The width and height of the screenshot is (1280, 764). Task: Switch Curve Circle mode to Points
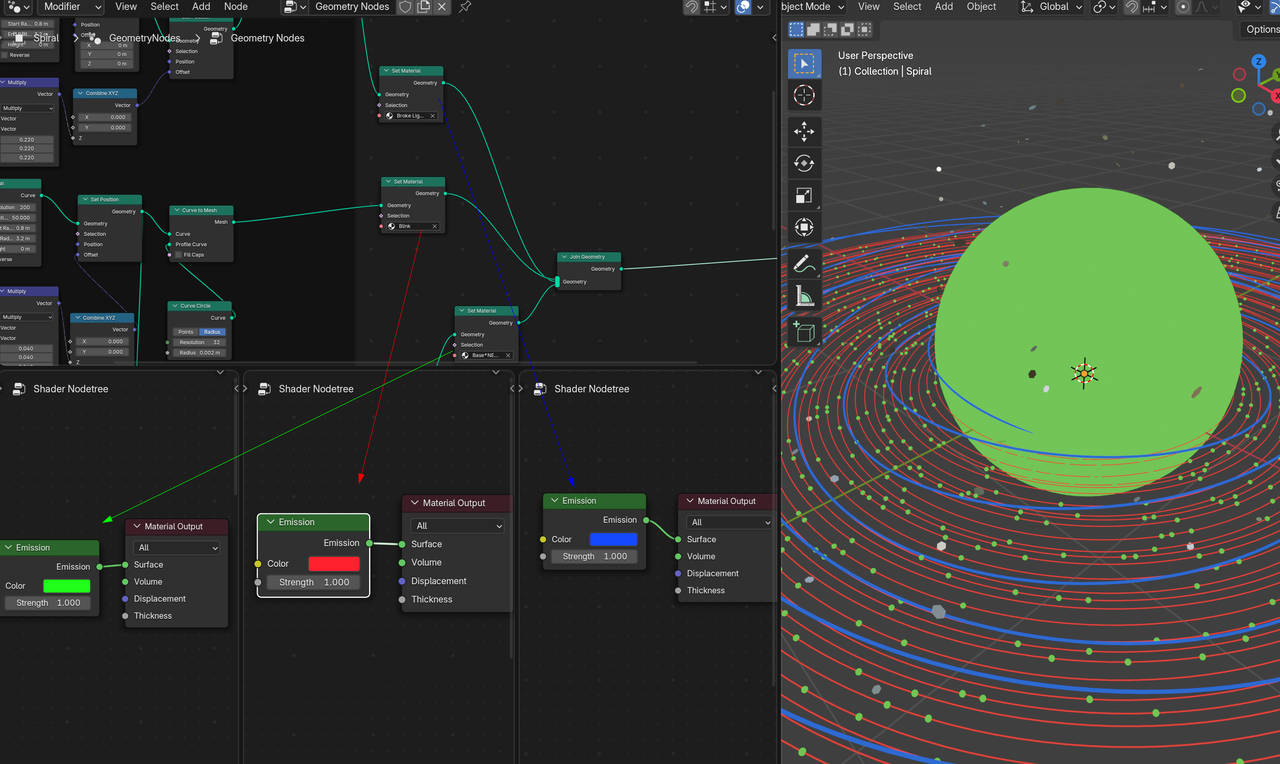(x=185, y=332)
